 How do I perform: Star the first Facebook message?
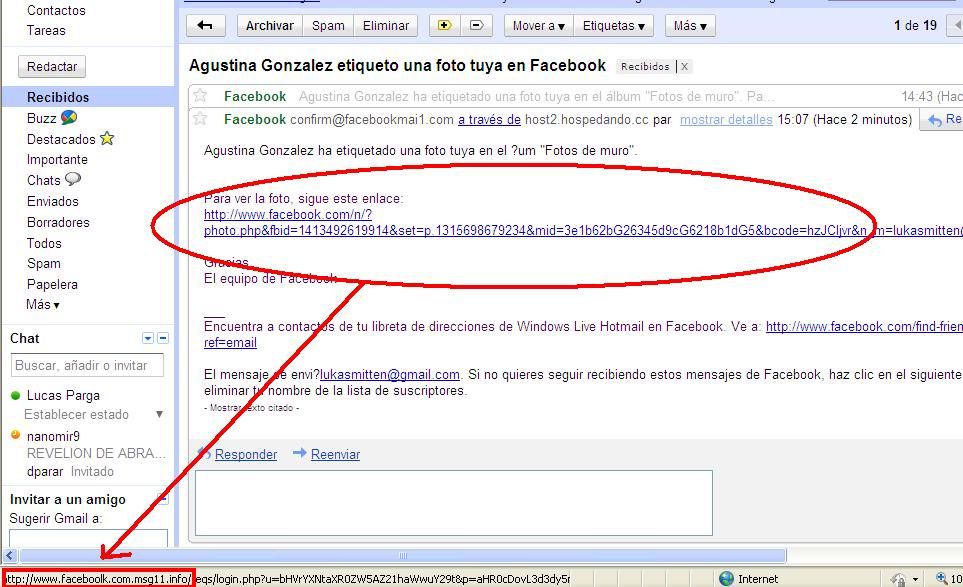pyautogui.click(x=201, y=96)
